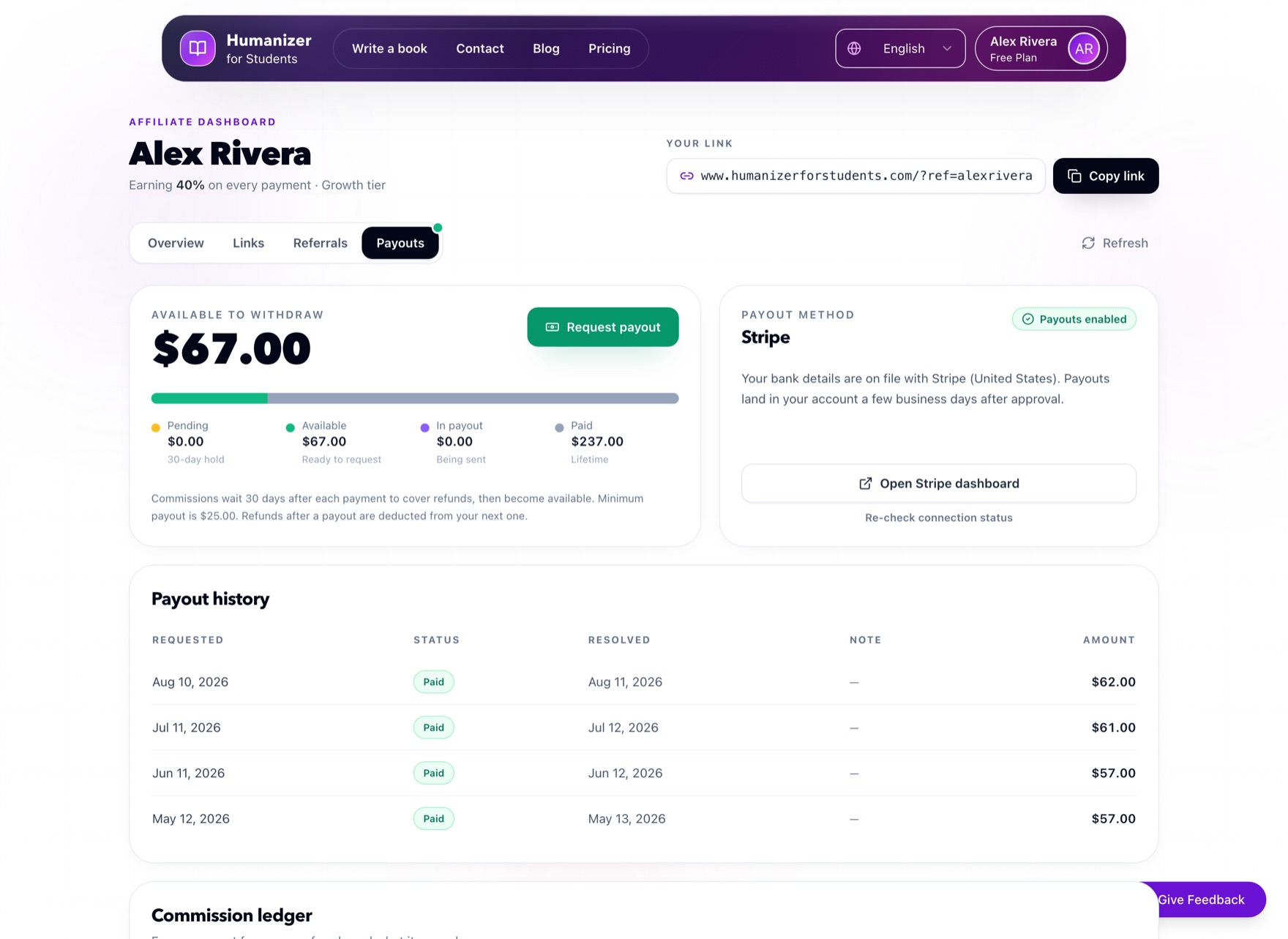Click the REQUESTED column header
Screen dimensions: 1288x939
tap(188, 640)
